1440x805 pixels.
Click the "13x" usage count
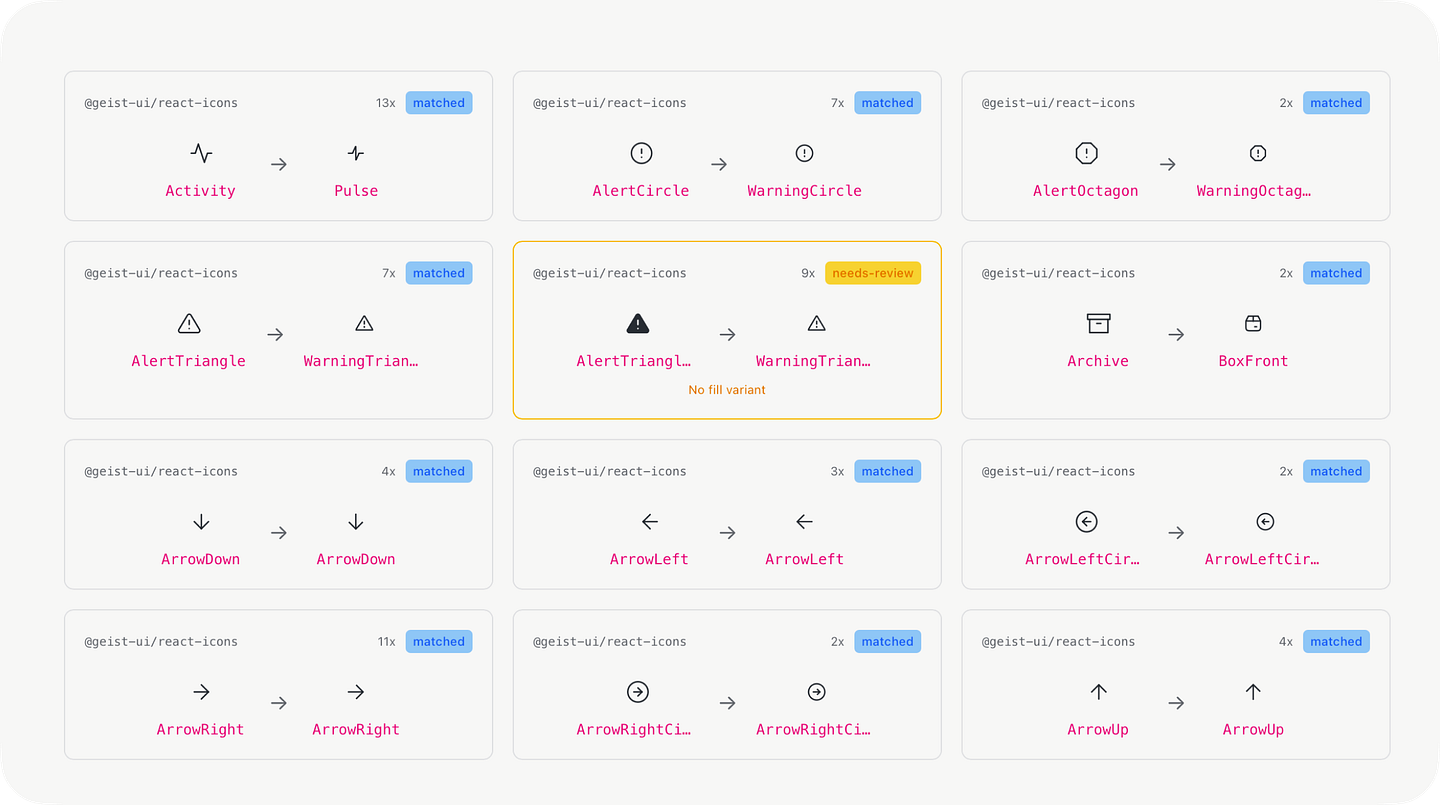[386, 103]
